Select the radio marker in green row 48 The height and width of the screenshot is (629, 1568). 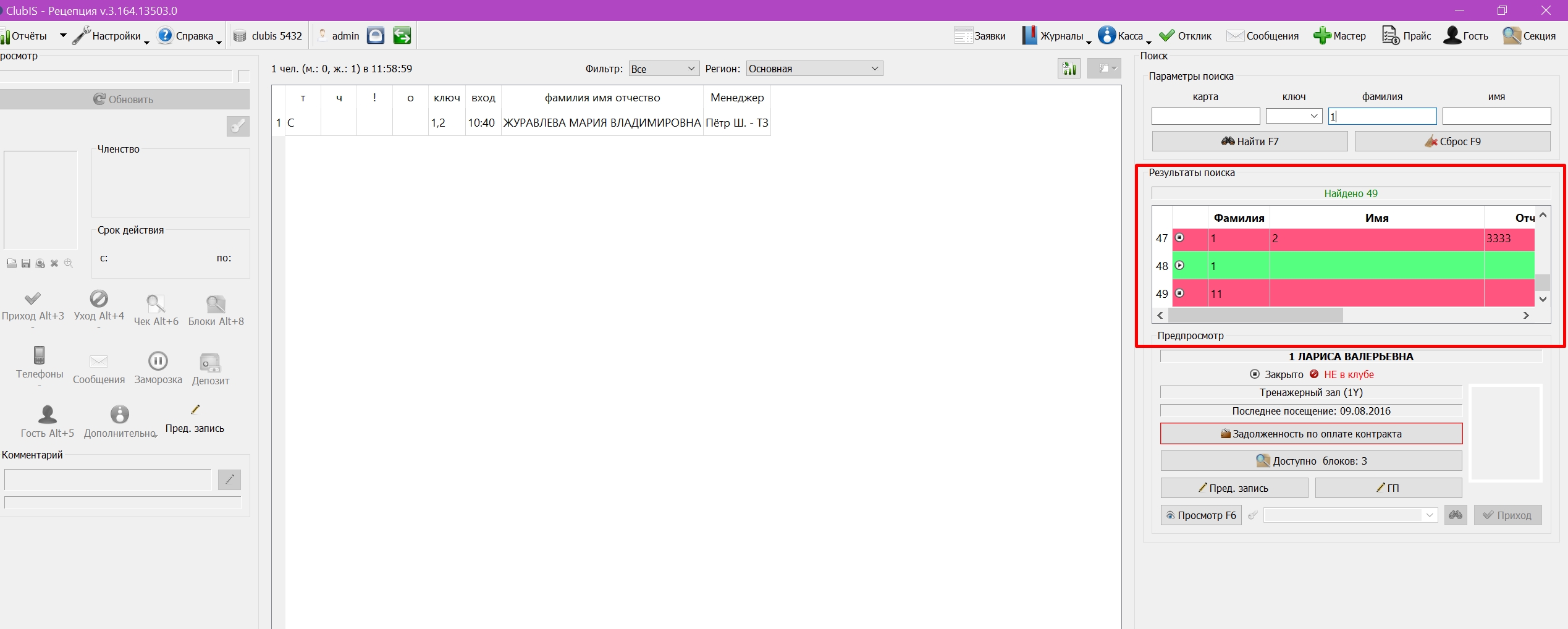(x=1179, y=266)
